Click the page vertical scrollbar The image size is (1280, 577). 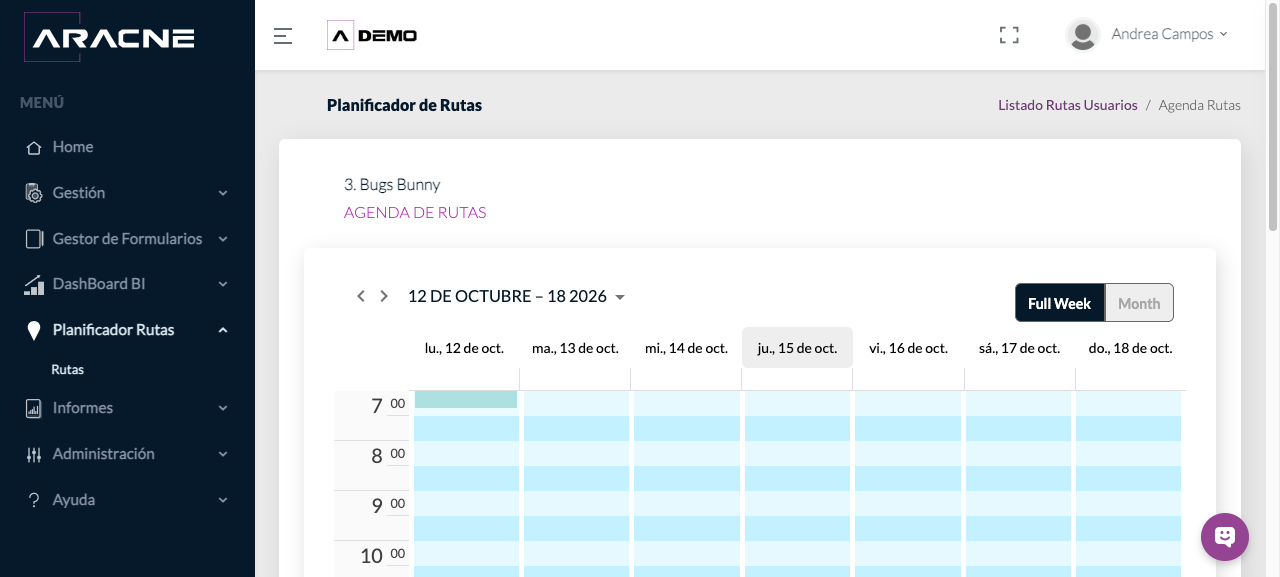pyautogui.click(x=1273, y=116)
